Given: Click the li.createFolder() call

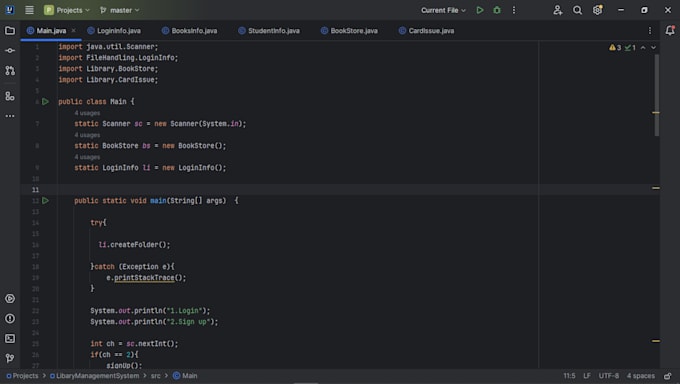Looking at the screenshot, I should click(x=134, y=245).
